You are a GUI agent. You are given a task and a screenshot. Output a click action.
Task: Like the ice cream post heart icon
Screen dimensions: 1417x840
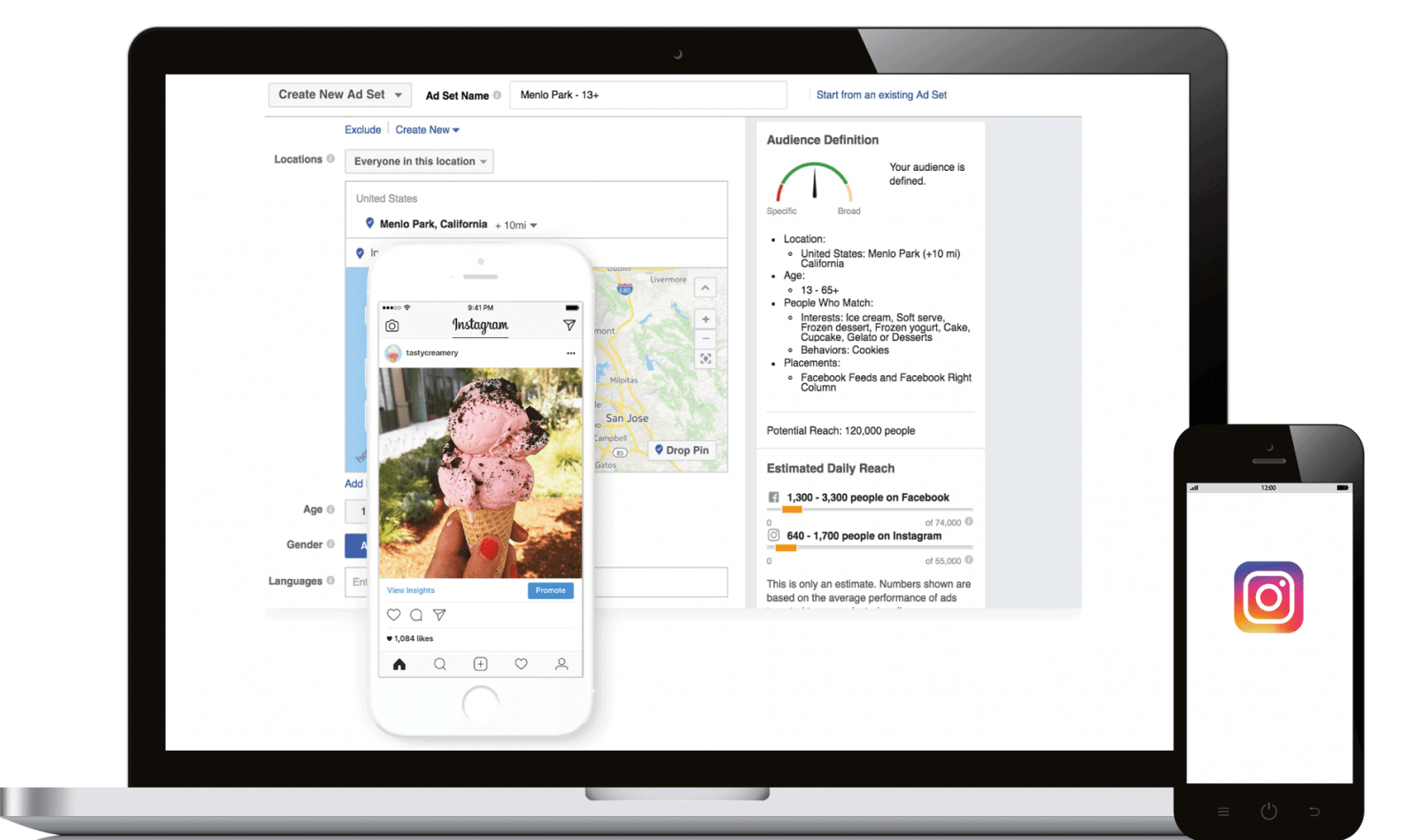click(394, 614)
